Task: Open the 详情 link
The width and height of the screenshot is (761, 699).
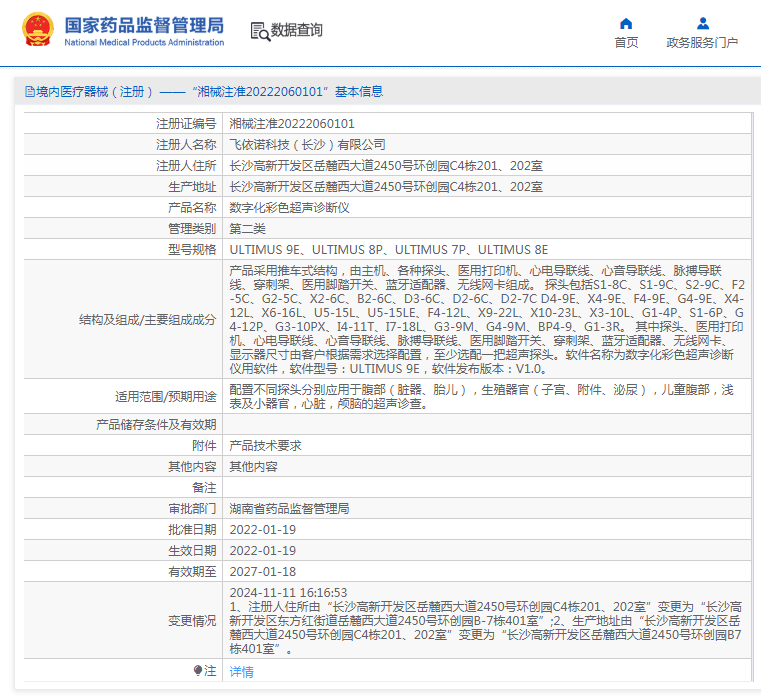Action: click(241, 672)
